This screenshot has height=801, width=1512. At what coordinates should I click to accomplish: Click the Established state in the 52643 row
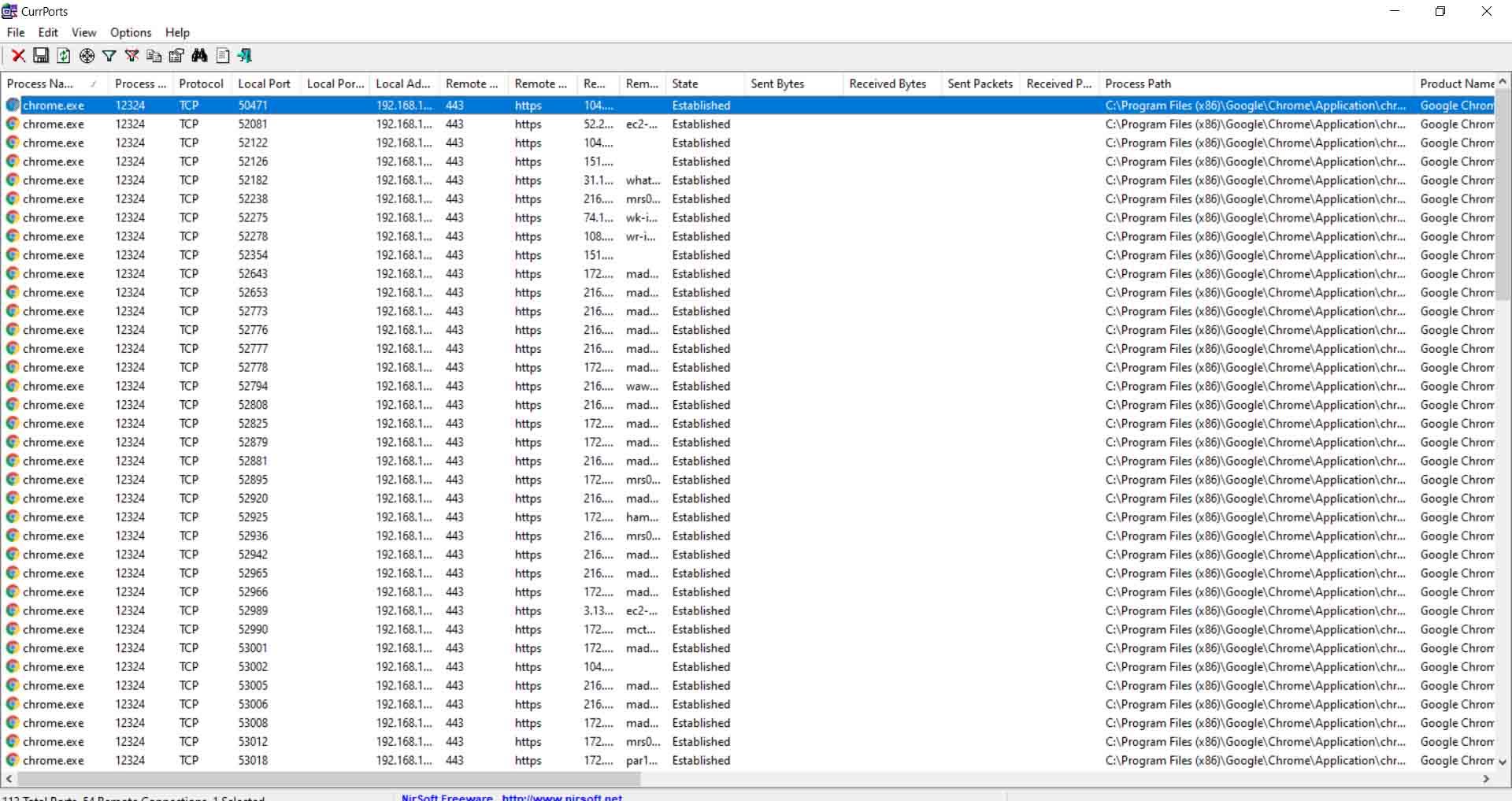[x=701, y=273]
